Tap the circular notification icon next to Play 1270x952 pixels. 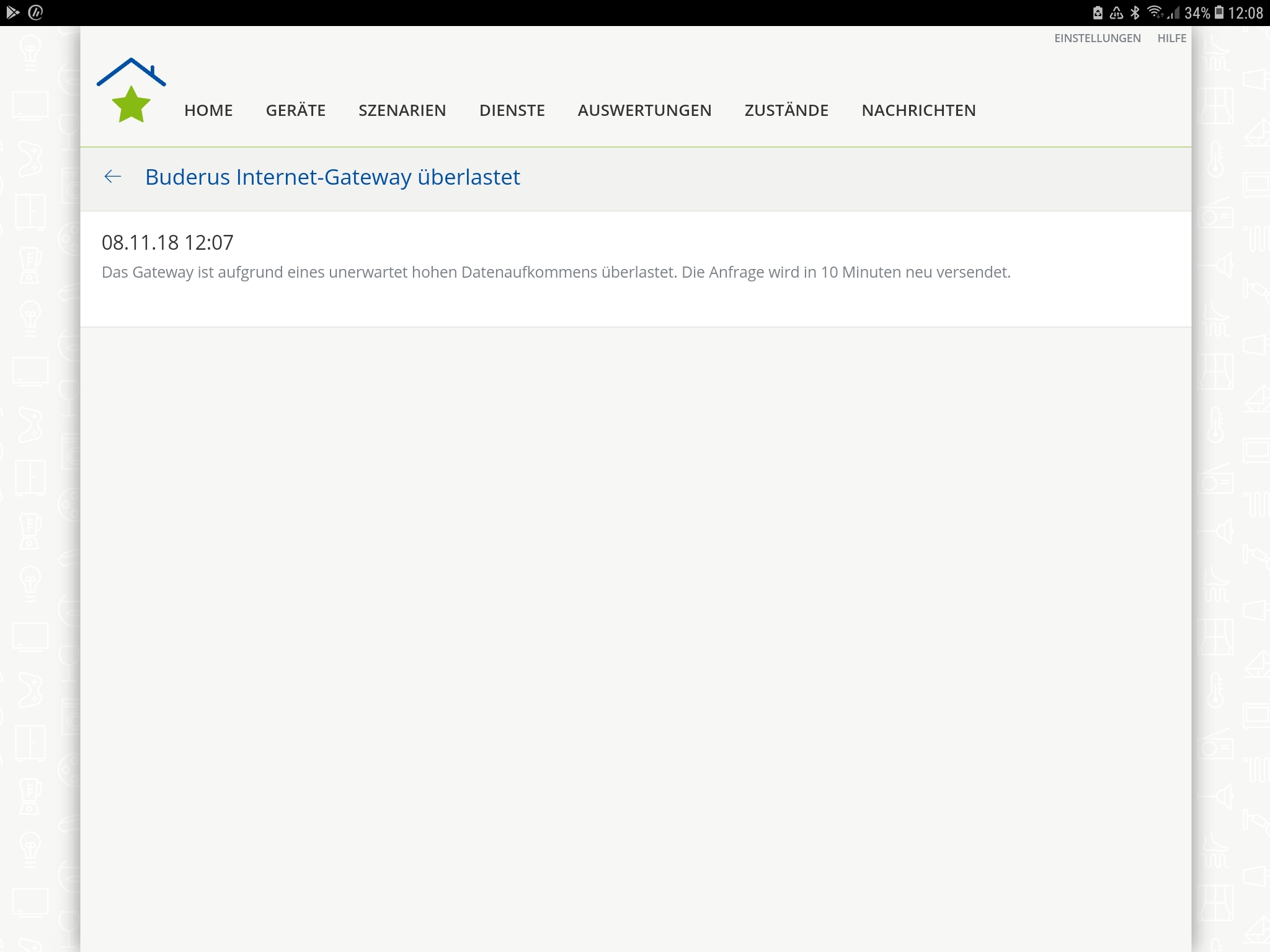point(36,12)
